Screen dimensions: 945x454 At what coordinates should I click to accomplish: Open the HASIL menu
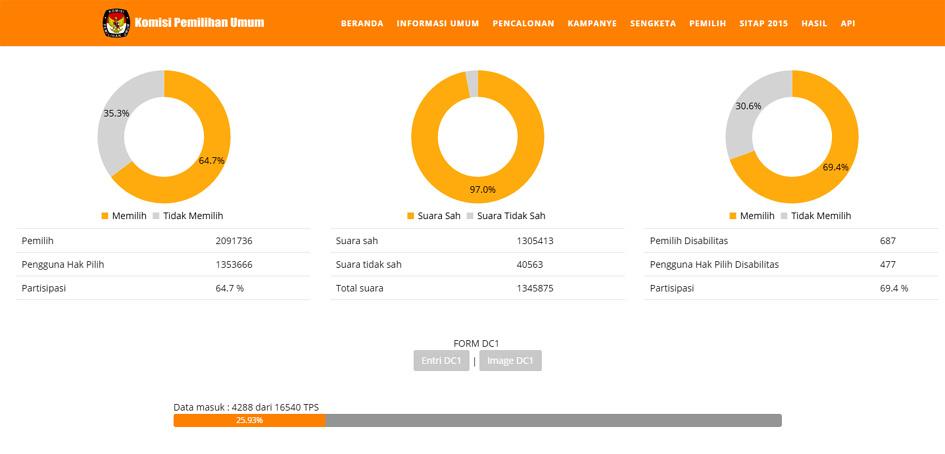814,23
